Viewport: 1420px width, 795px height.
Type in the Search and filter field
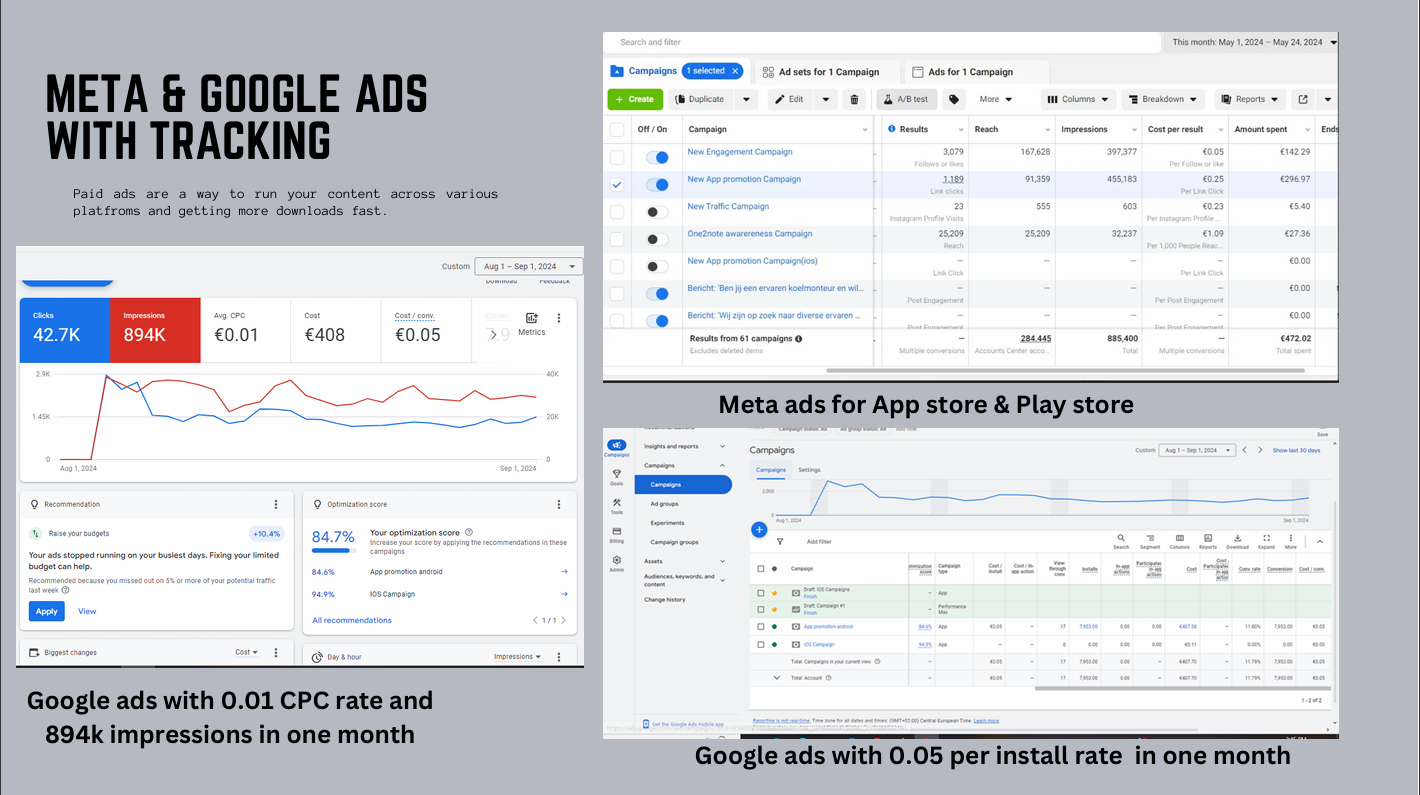[x=880, y=42]
